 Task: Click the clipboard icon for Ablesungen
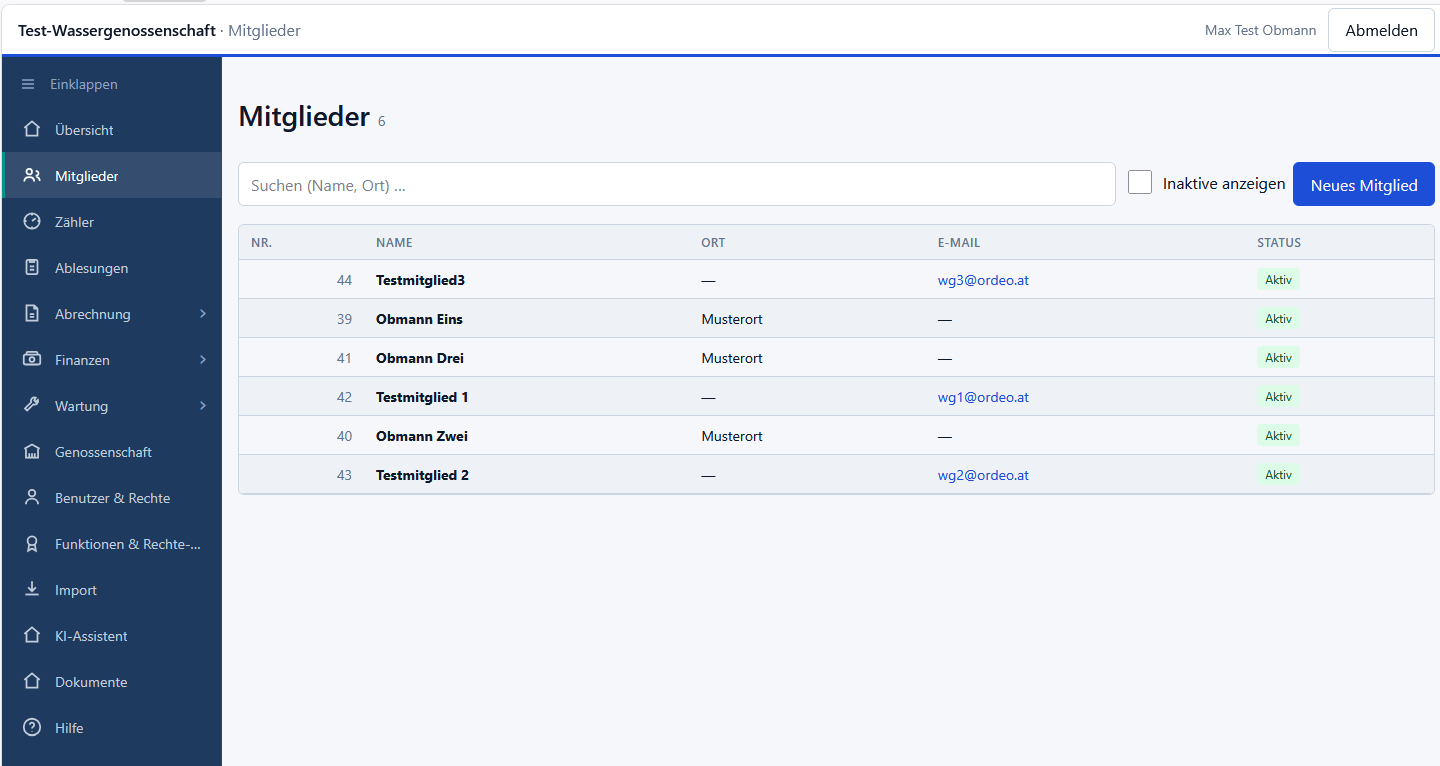click(x=32, y=268)
